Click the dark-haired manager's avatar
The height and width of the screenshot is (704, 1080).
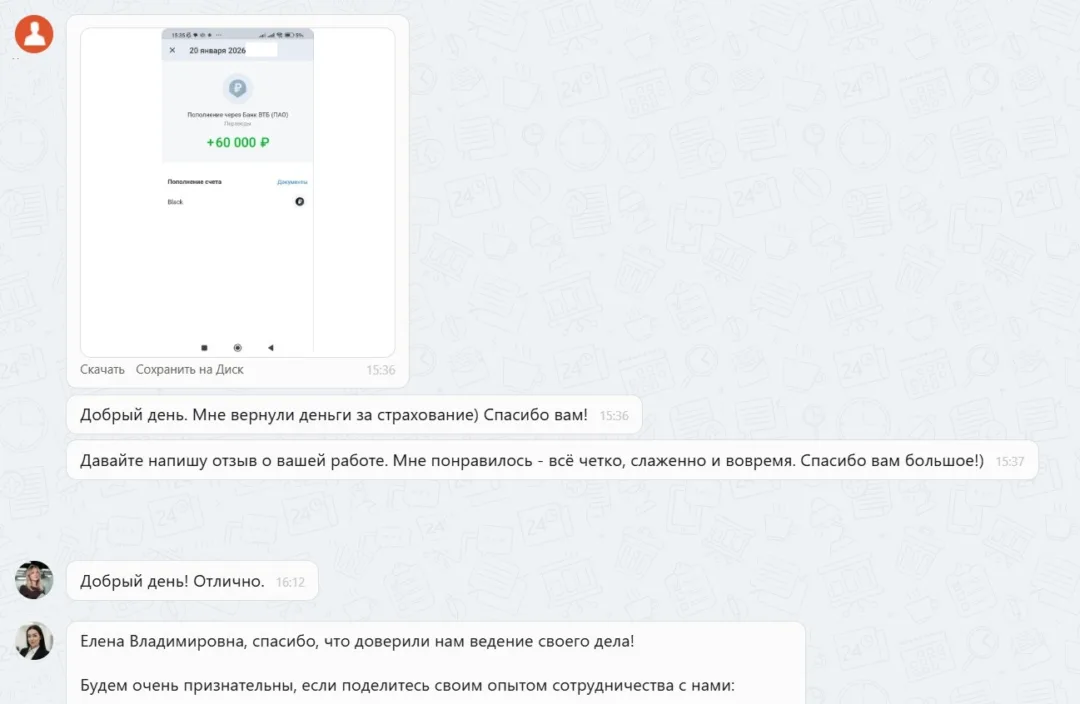click(34, 641)
